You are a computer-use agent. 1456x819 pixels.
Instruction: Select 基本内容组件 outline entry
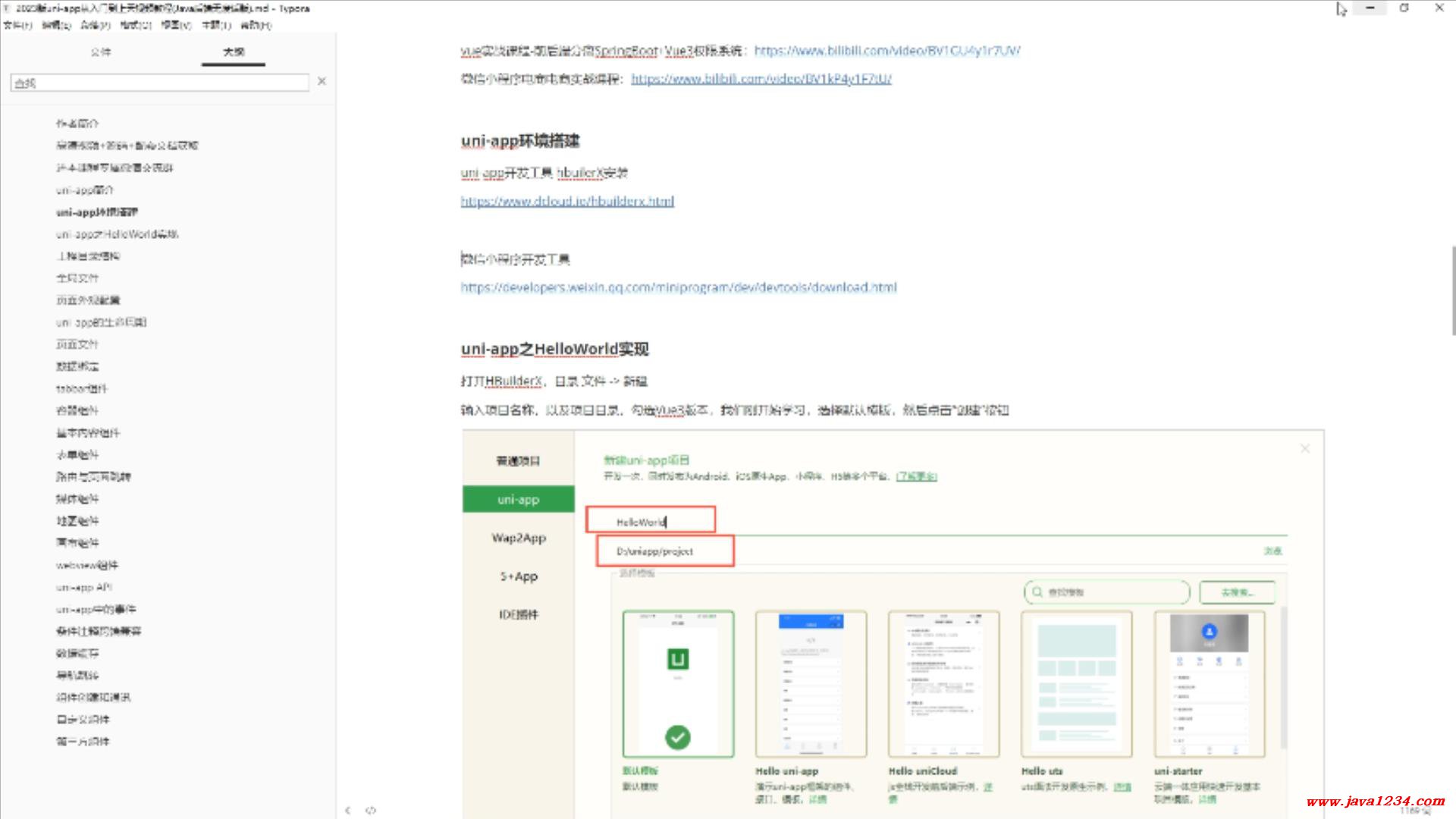point(88,432)
